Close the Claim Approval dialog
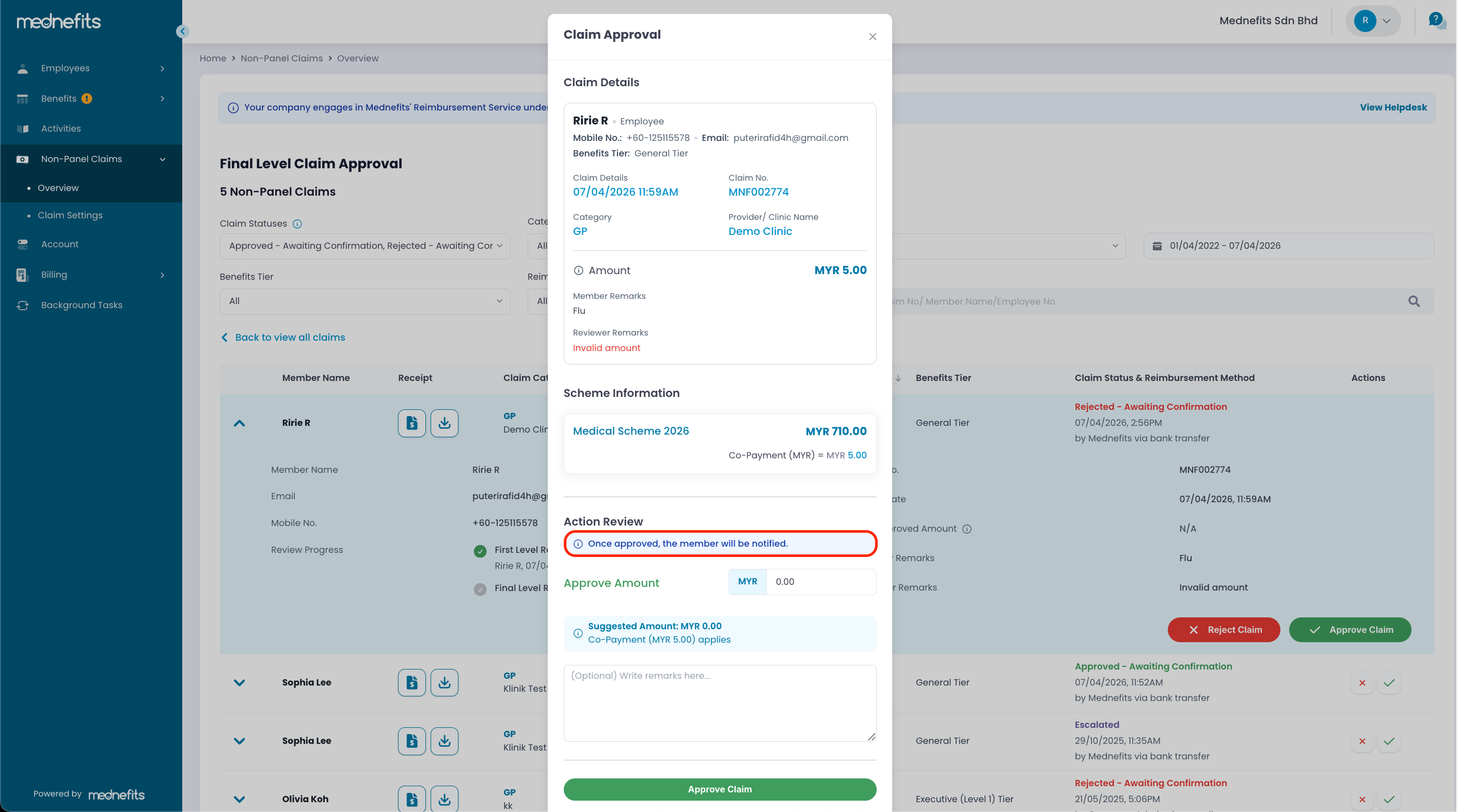This screenshot has width=1458, height=812. coord(873,37)
